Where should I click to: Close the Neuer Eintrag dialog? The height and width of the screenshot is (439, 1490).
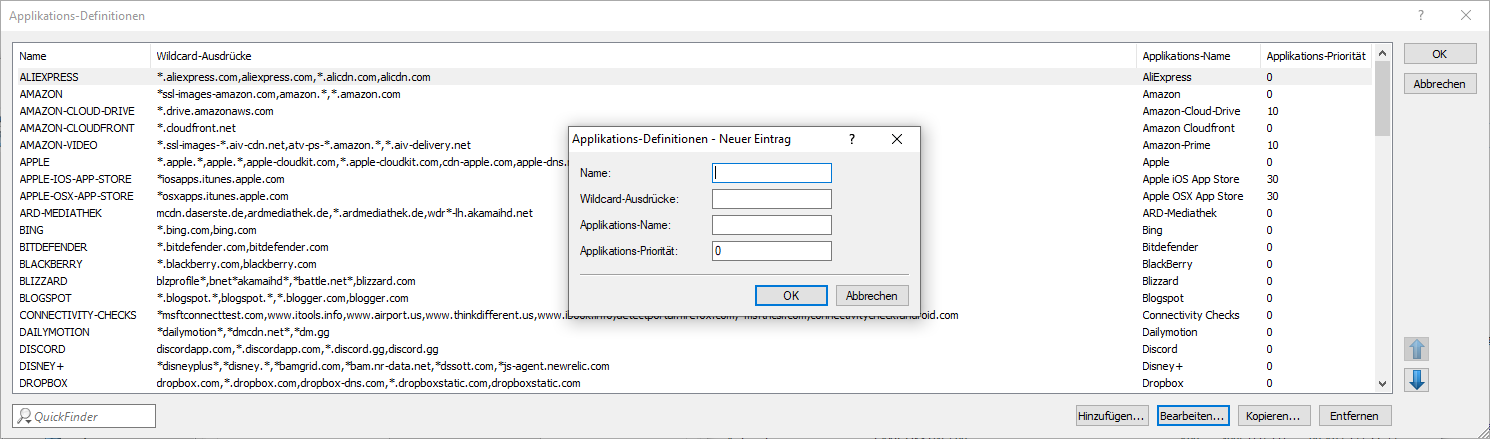pyautogui.click(x=897, y=139)
